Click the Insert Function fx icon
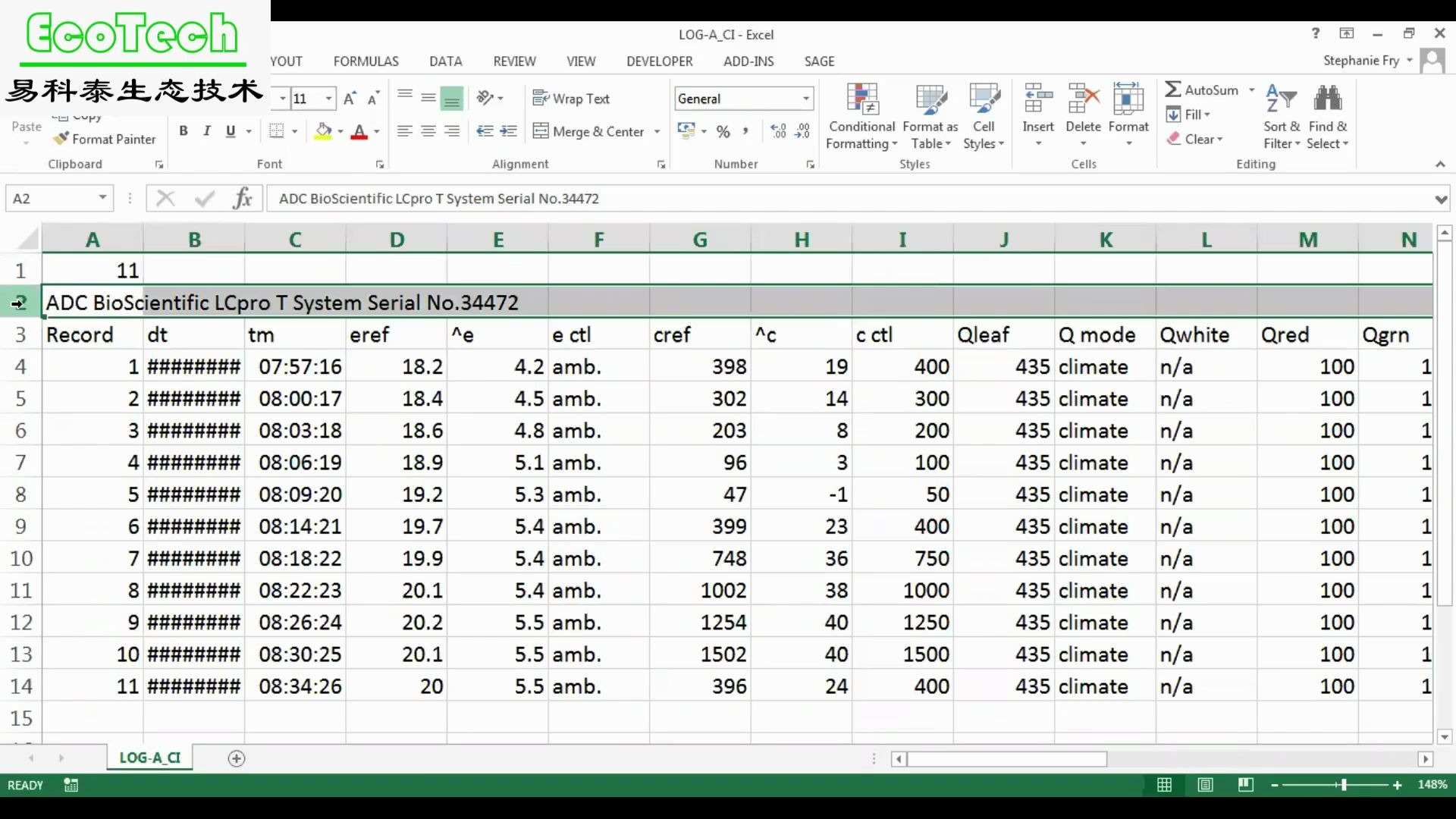 [x=243, y=199]
